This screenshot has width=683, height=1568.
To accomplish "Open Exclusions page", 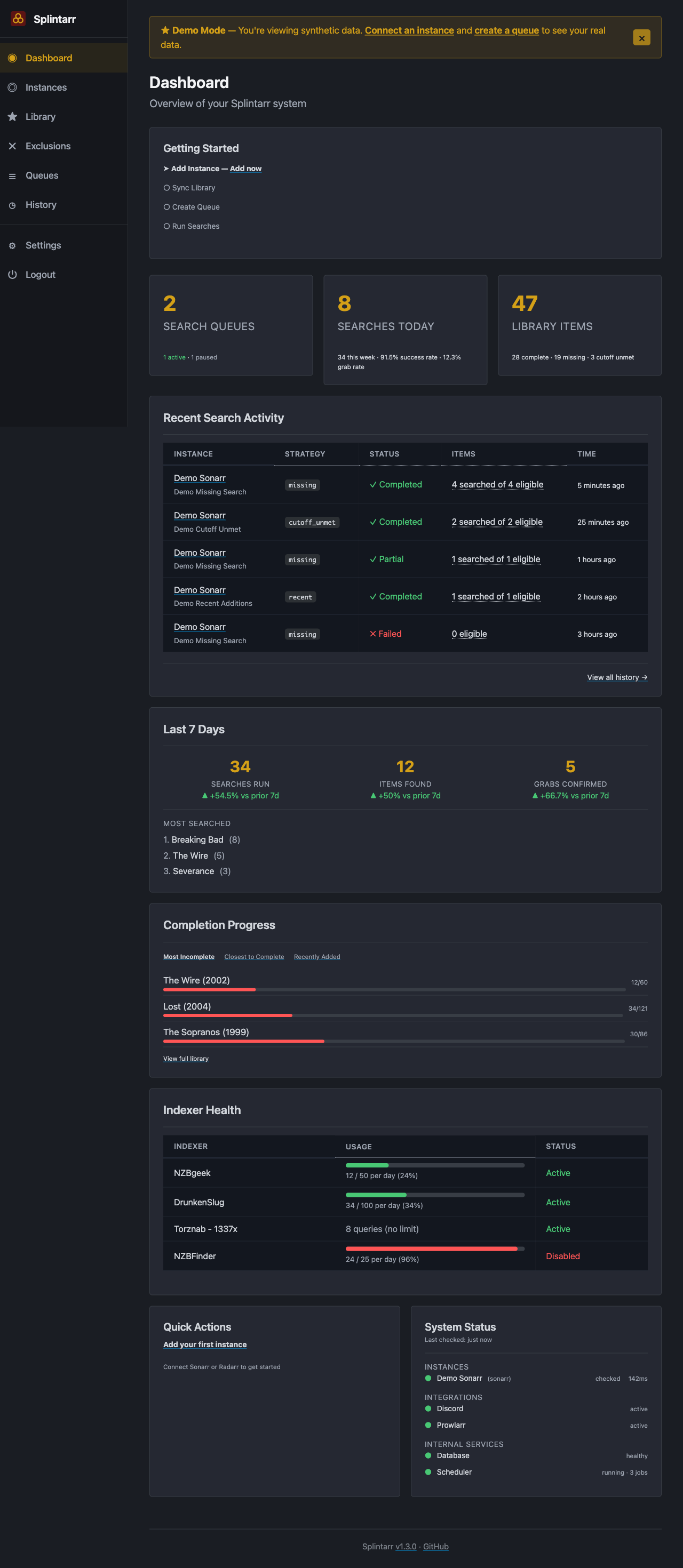I will tap(64, 146).
